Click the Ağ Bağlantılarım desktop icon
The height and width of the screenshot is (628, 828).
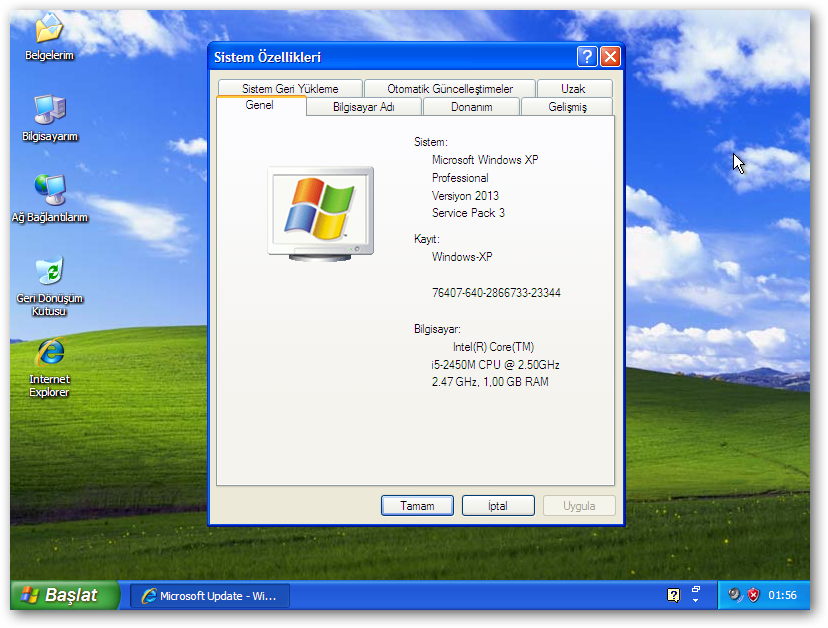[49, 190]
